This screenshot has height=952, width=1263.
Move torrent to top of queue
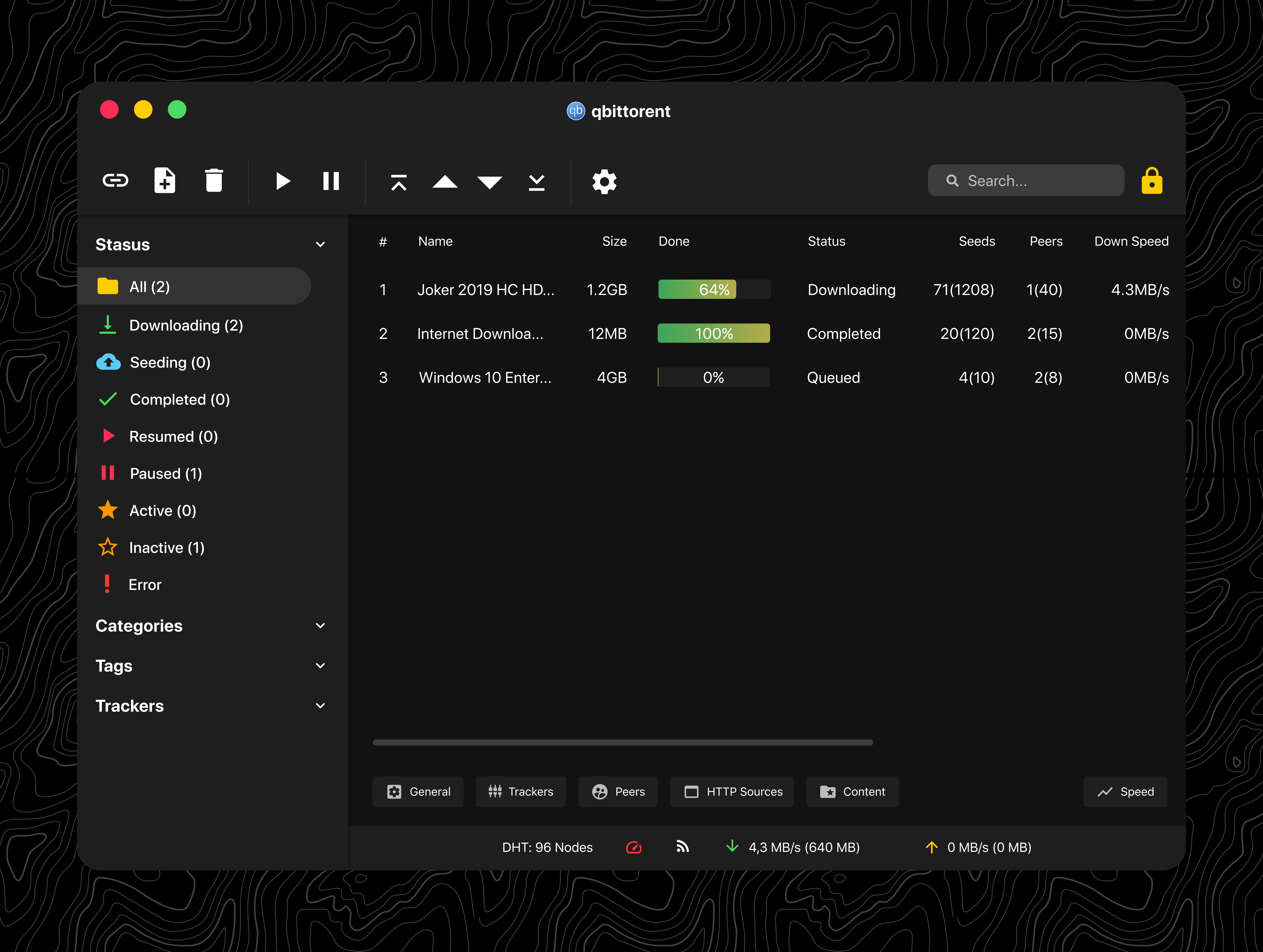[x=399, y=182]
